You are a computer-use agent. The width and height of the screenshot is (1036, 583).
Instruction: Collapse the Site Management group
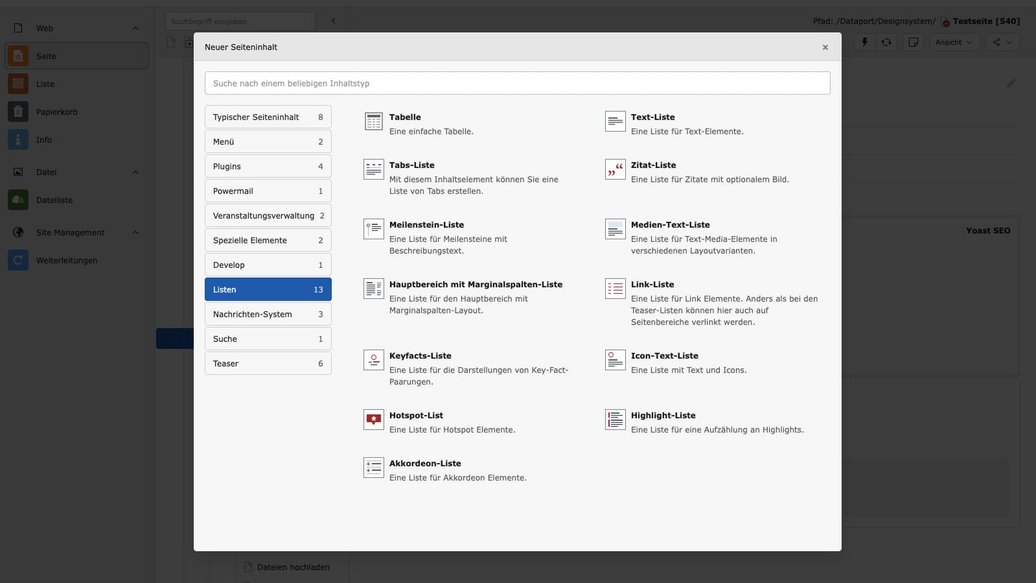(135, 232)
